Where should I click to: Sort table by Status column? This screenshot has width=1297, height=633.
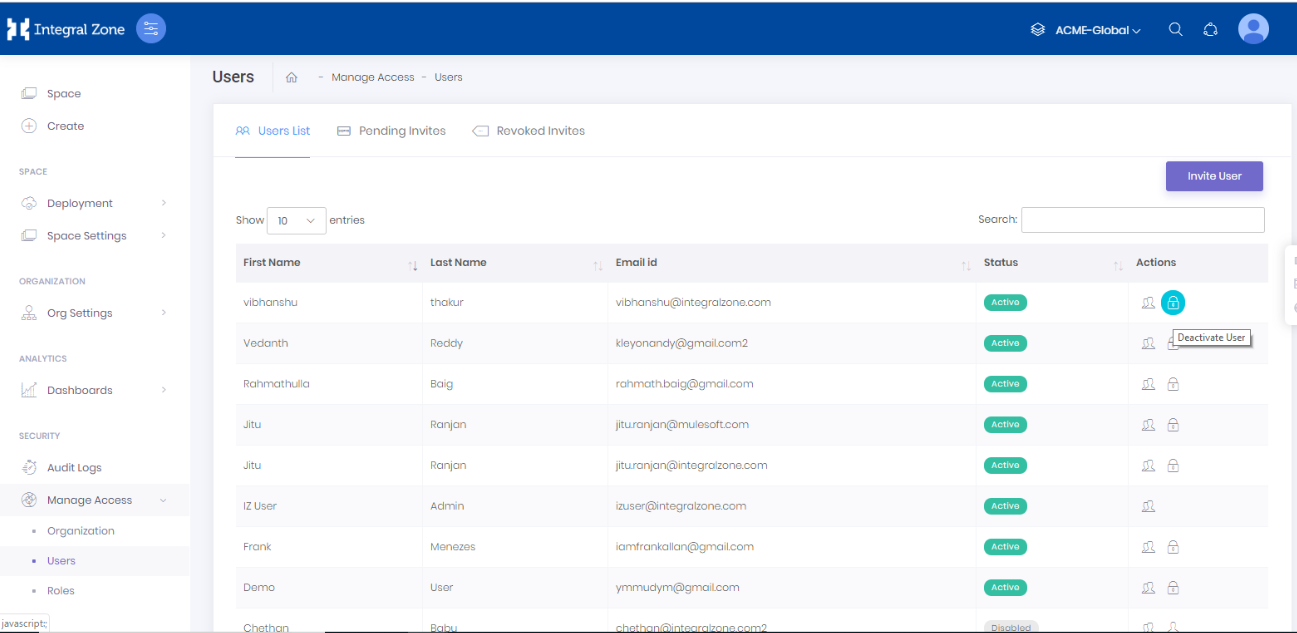tap(1052, 263)
